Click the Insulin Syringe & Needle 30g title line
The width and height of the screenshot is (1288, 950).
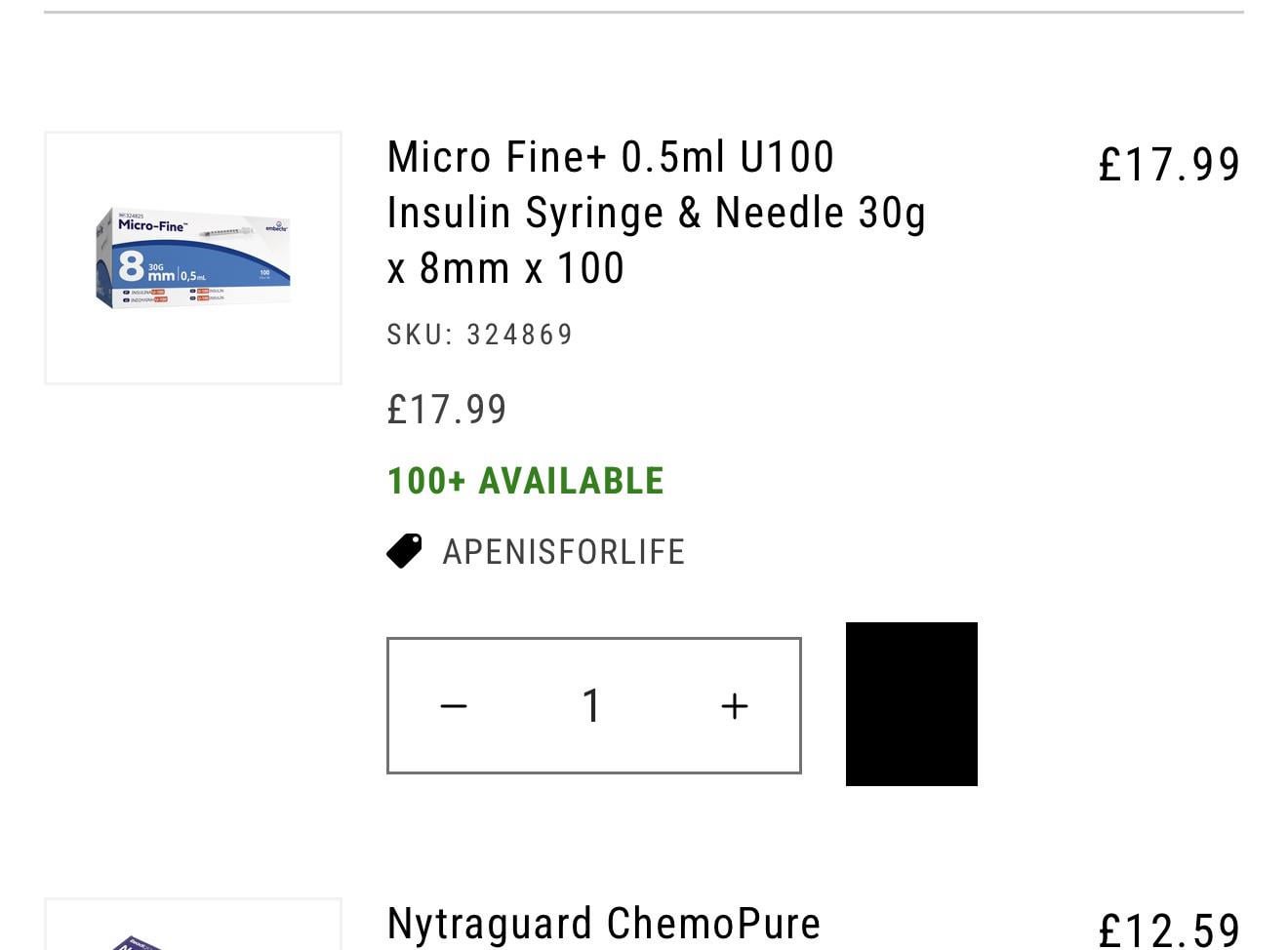656,213
